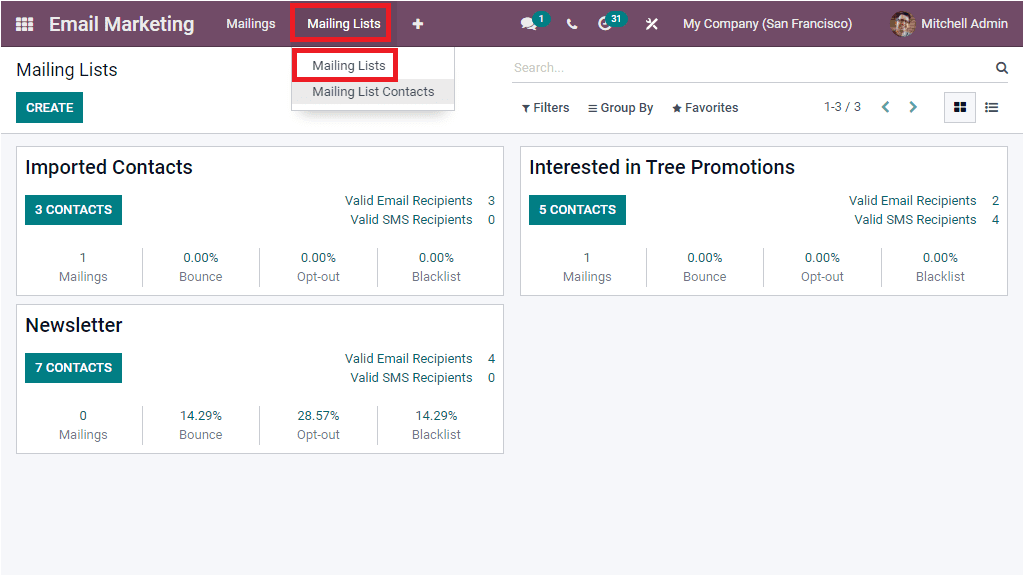1024x576 pixels.
Task: Select Mailing Lists in the top menu
Action: 340,23
